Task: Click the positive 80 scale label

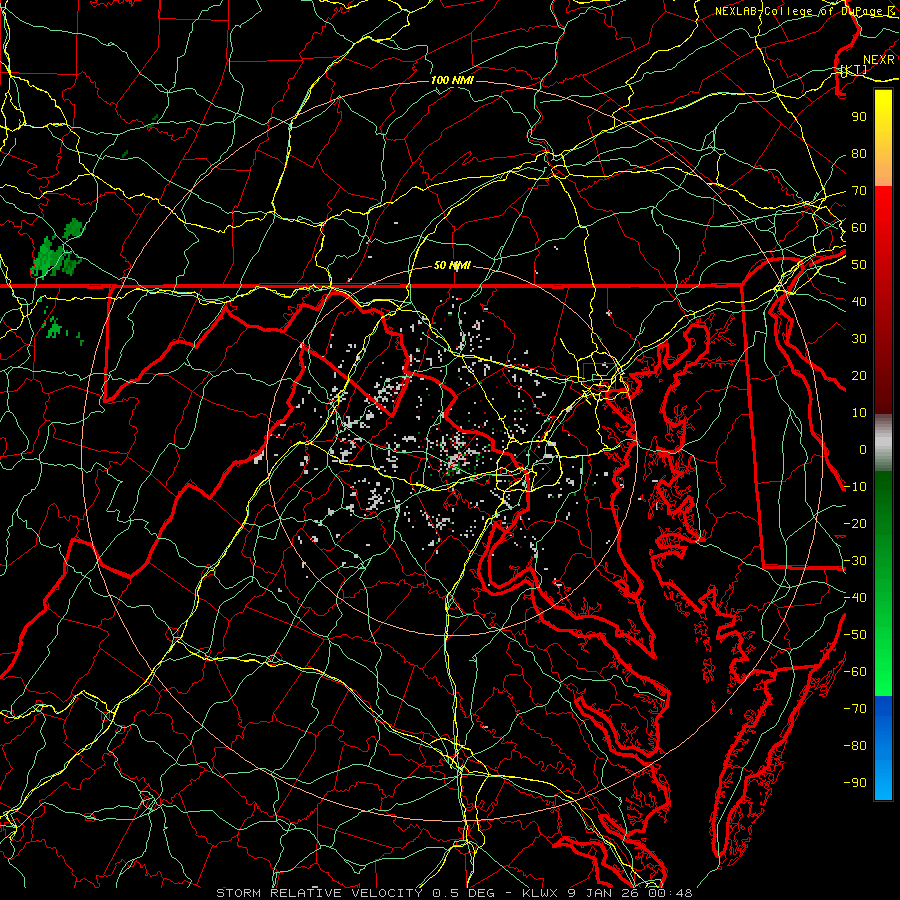Action: [x=859, y=153]
